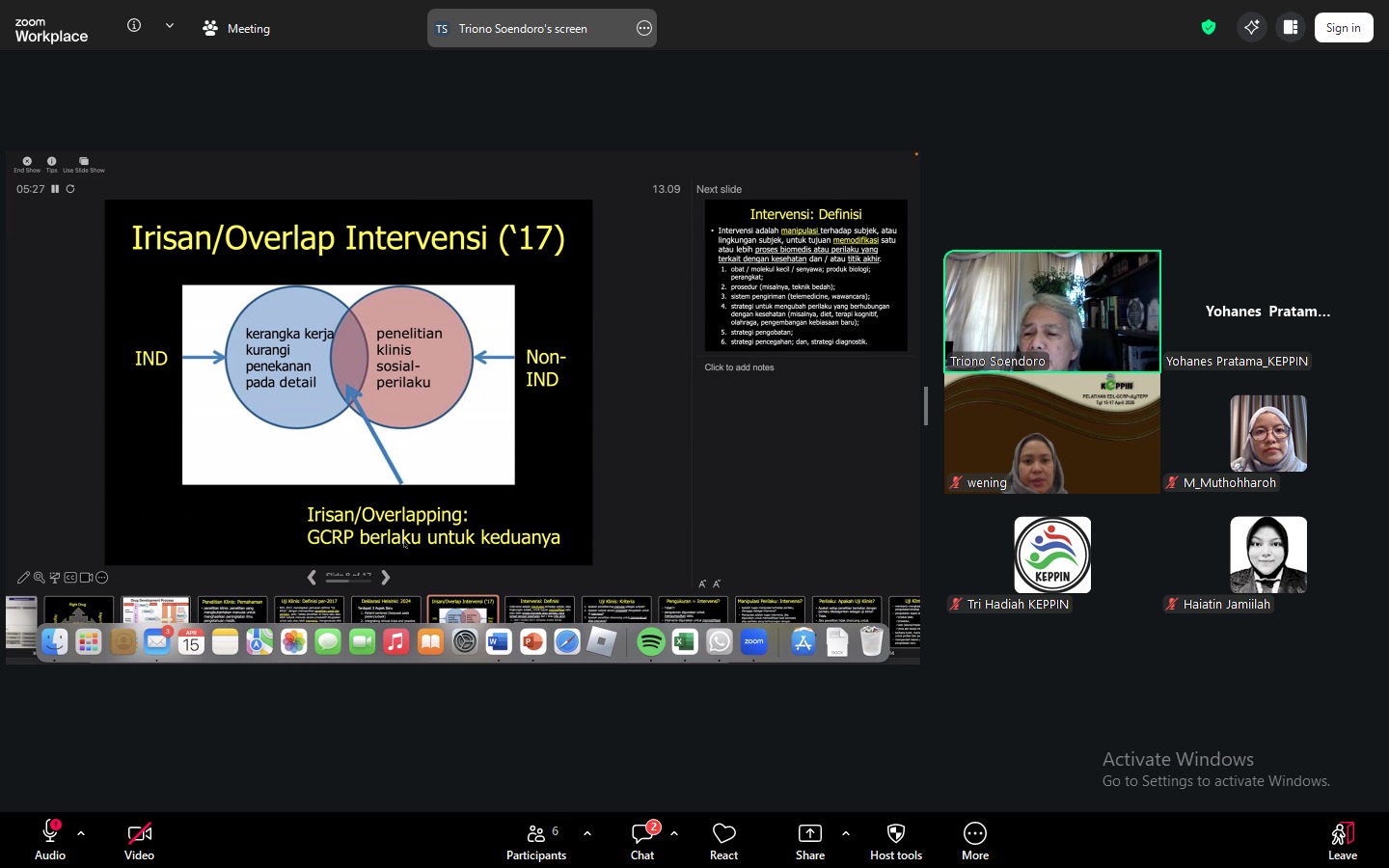The height and width of the screenshot is (868, 1389).
Task: Open Host tools shield icon
Action: click(x=895, y=840)
